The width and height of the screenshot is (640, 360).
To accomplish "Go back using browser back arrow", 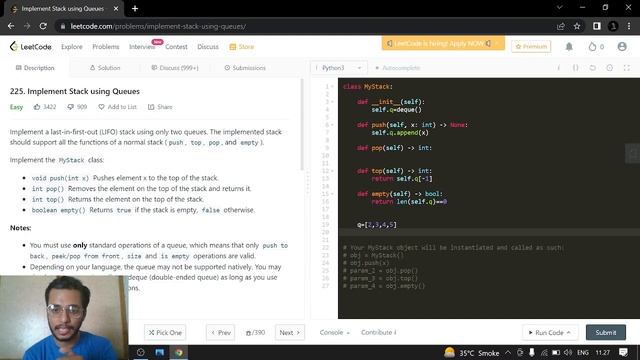I will coord(11,26).
